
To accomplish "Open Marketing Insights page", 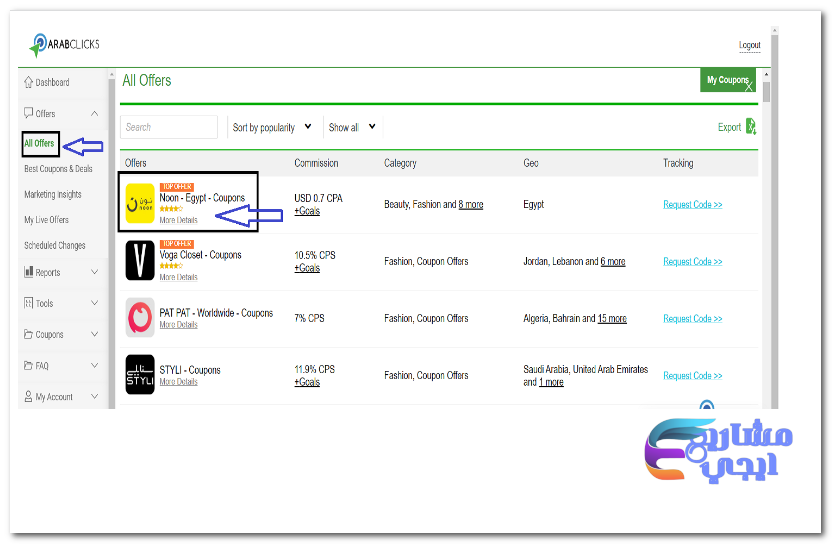I will pyautogui.click(x=53, y=194).
